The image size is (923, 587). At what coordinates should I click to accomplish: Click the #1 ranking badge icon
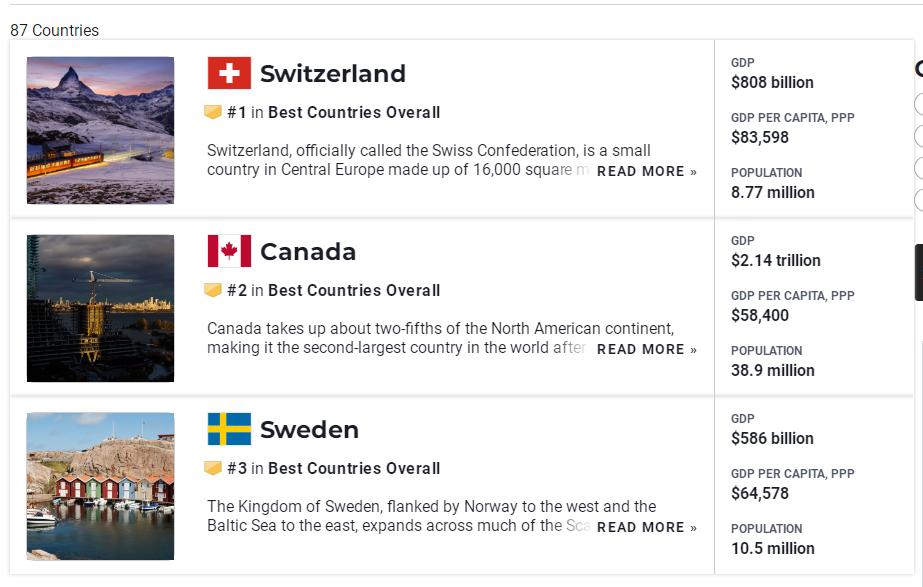213,113
